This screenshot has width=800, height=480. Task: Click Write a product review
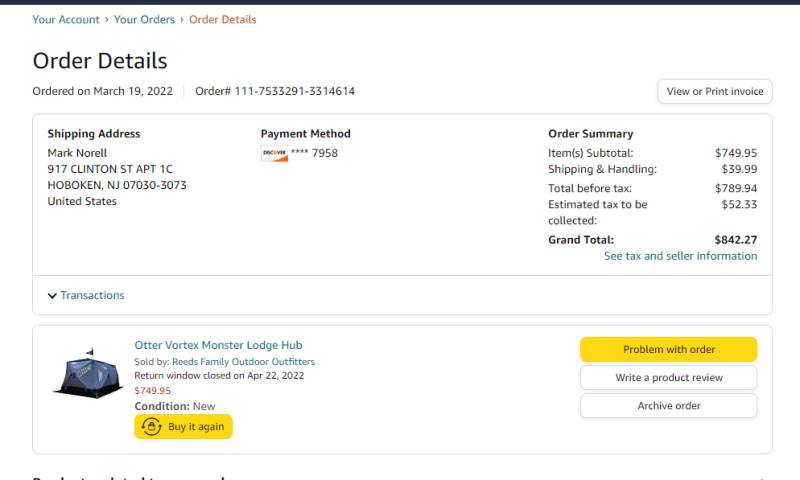pos(669,377)
